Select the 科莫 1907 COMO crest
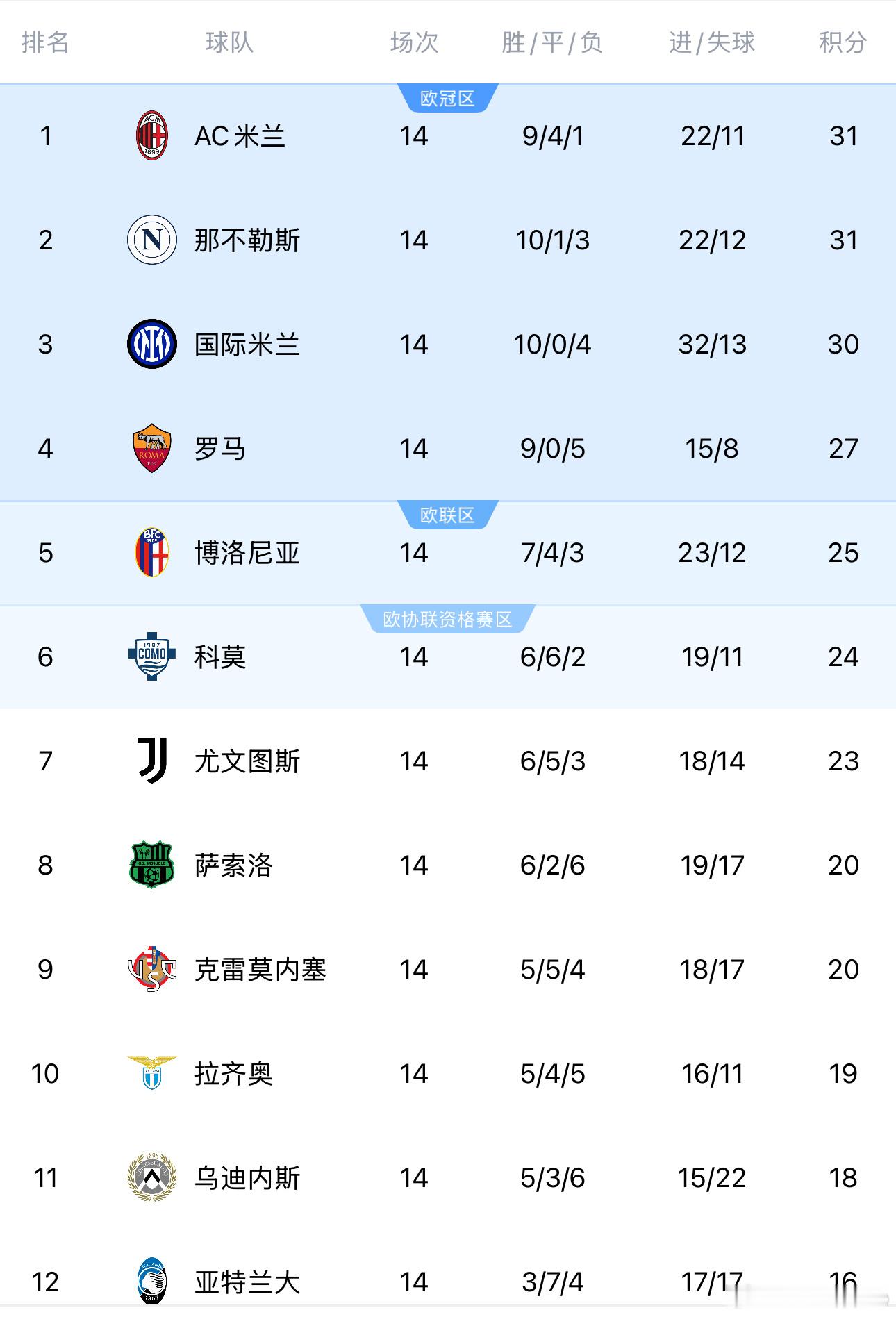Screen dimensions: 896x1317 click(151, 657)
